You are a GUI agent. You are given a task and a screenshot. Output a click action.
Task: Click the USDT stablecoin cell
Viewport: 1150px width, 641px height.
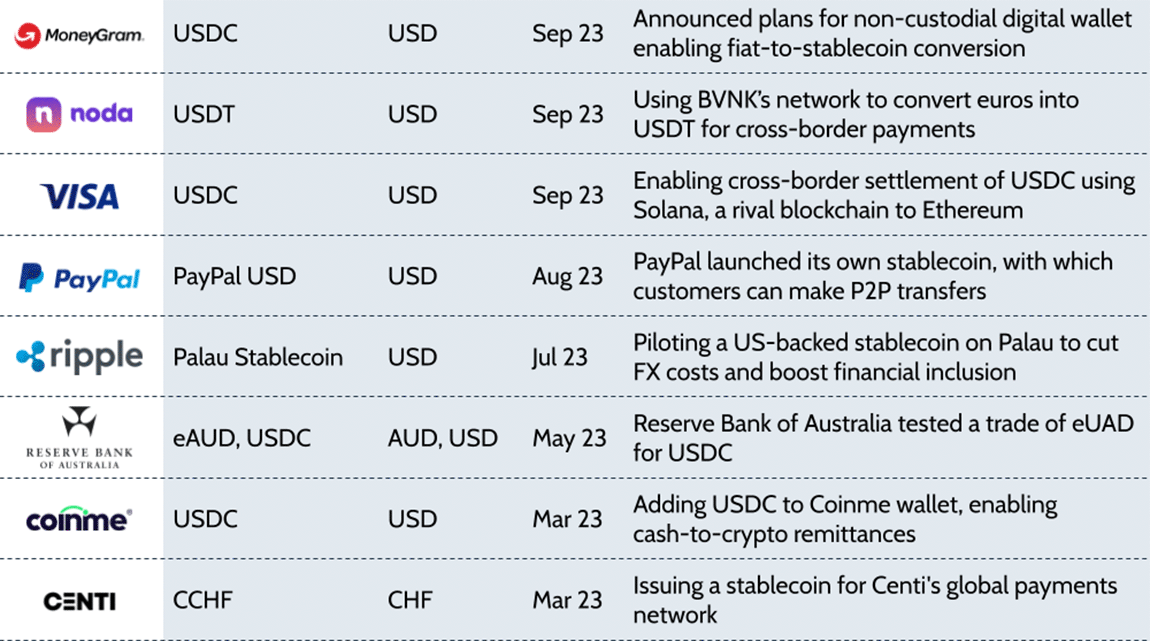coord(204,114)
